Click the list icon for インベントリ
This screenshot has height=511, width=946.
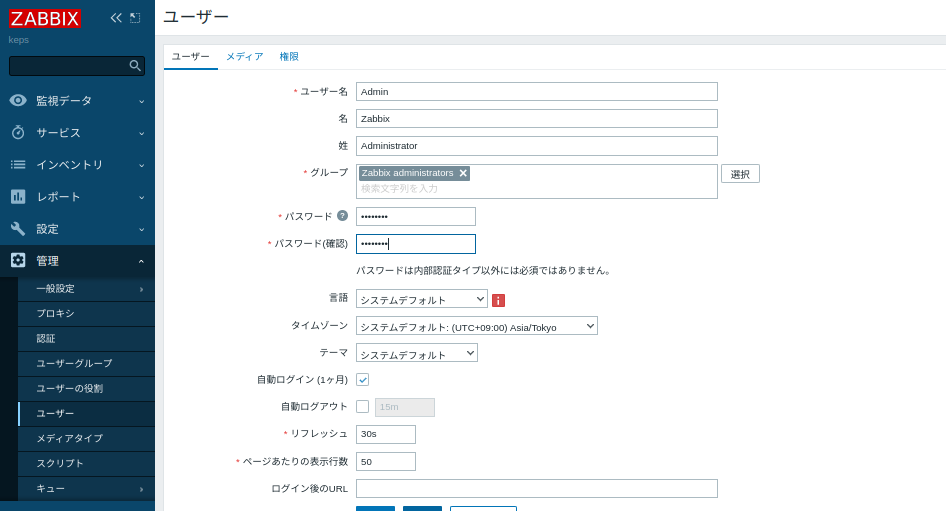18,164
